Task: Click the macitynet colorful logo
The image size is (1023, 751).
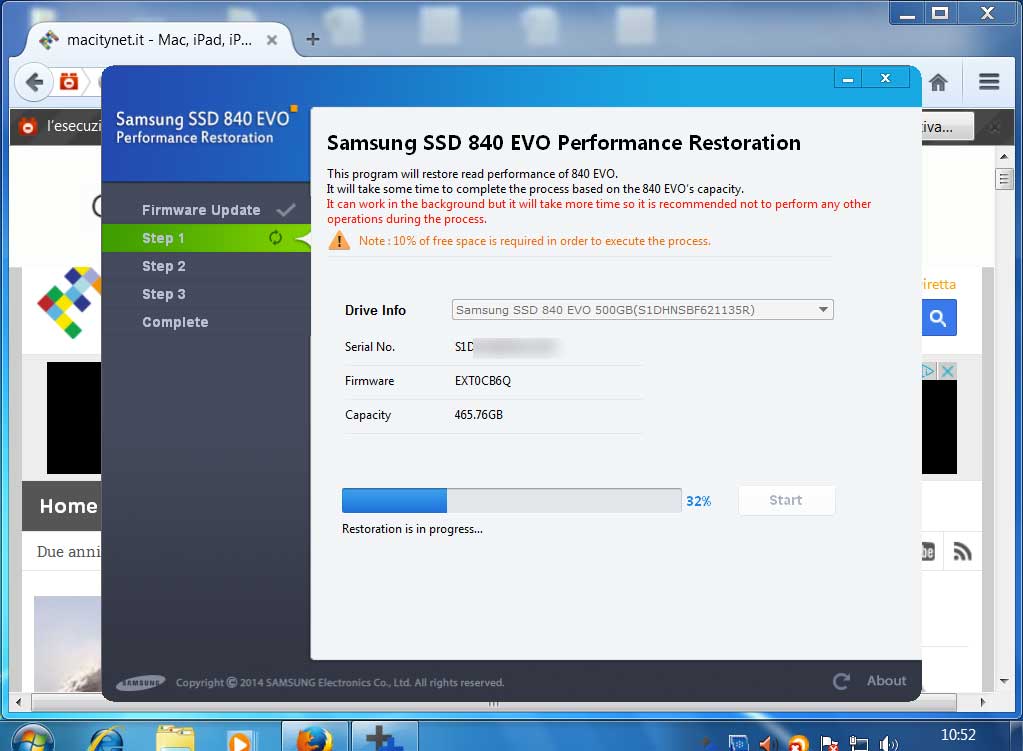Action: [x=70, y=302]
